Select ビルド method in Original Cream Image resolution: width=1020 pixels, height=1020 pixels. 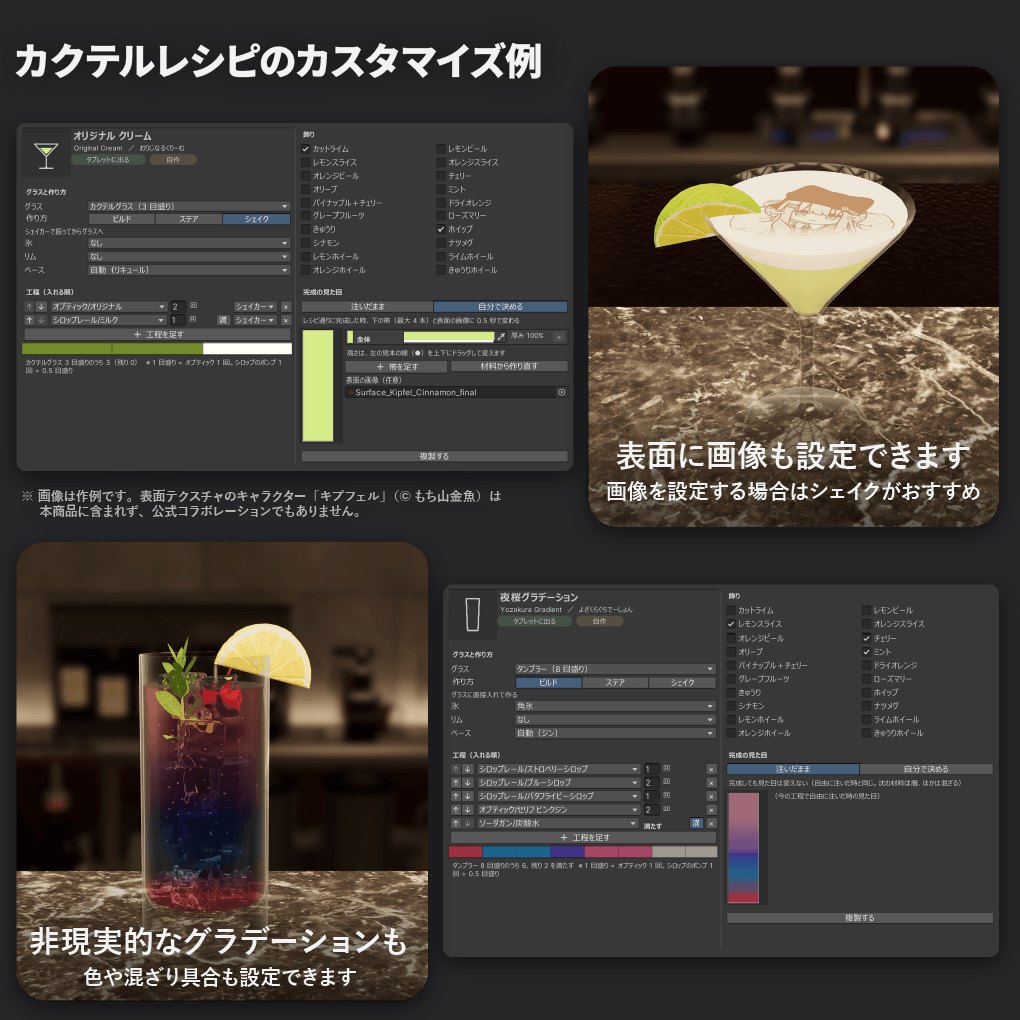click(122, 219)
